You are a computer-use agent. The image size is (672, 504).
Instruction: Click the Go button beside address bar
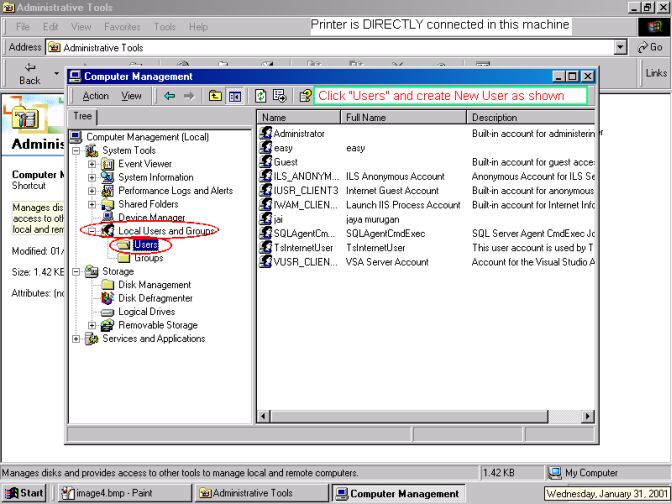tap(650, 47)
